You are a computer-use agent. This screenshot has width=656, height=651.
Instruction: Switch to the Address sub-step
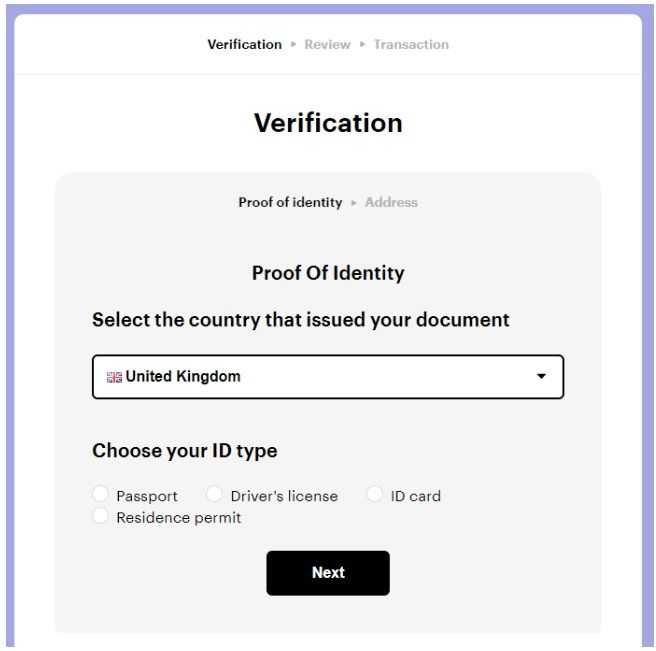tap(391, 202)
